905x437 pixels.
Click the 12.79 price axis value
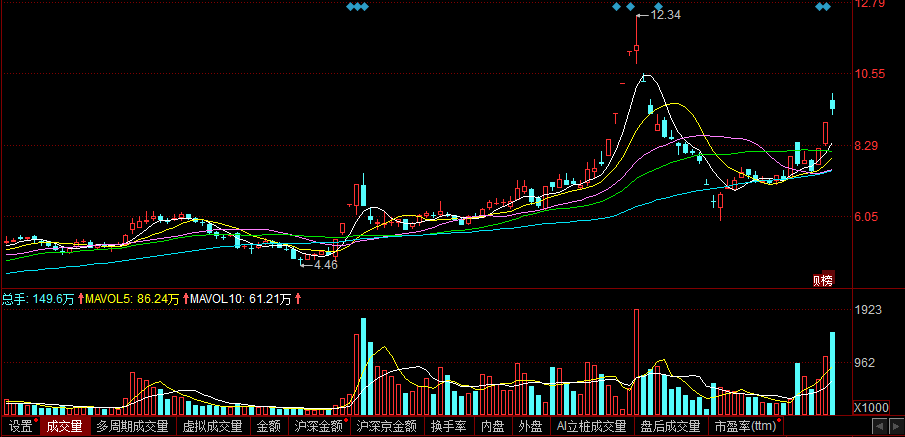pyautogui.click(x=870, y=4)
